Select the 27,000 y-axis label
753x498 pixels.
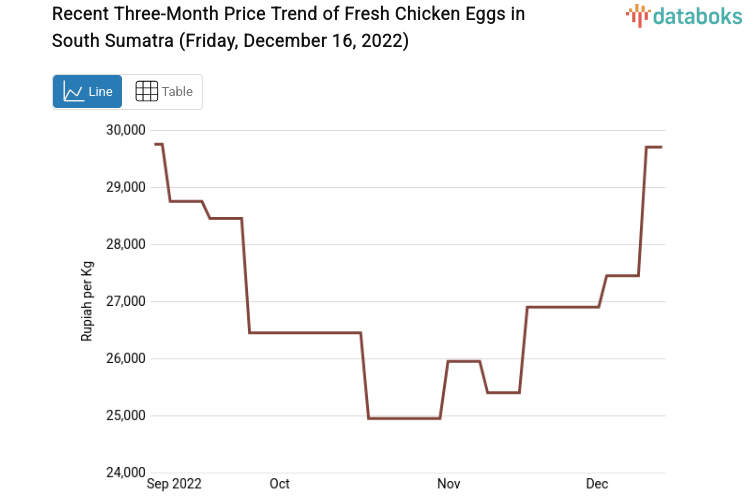pyautogui.click(x=125, y=301)
